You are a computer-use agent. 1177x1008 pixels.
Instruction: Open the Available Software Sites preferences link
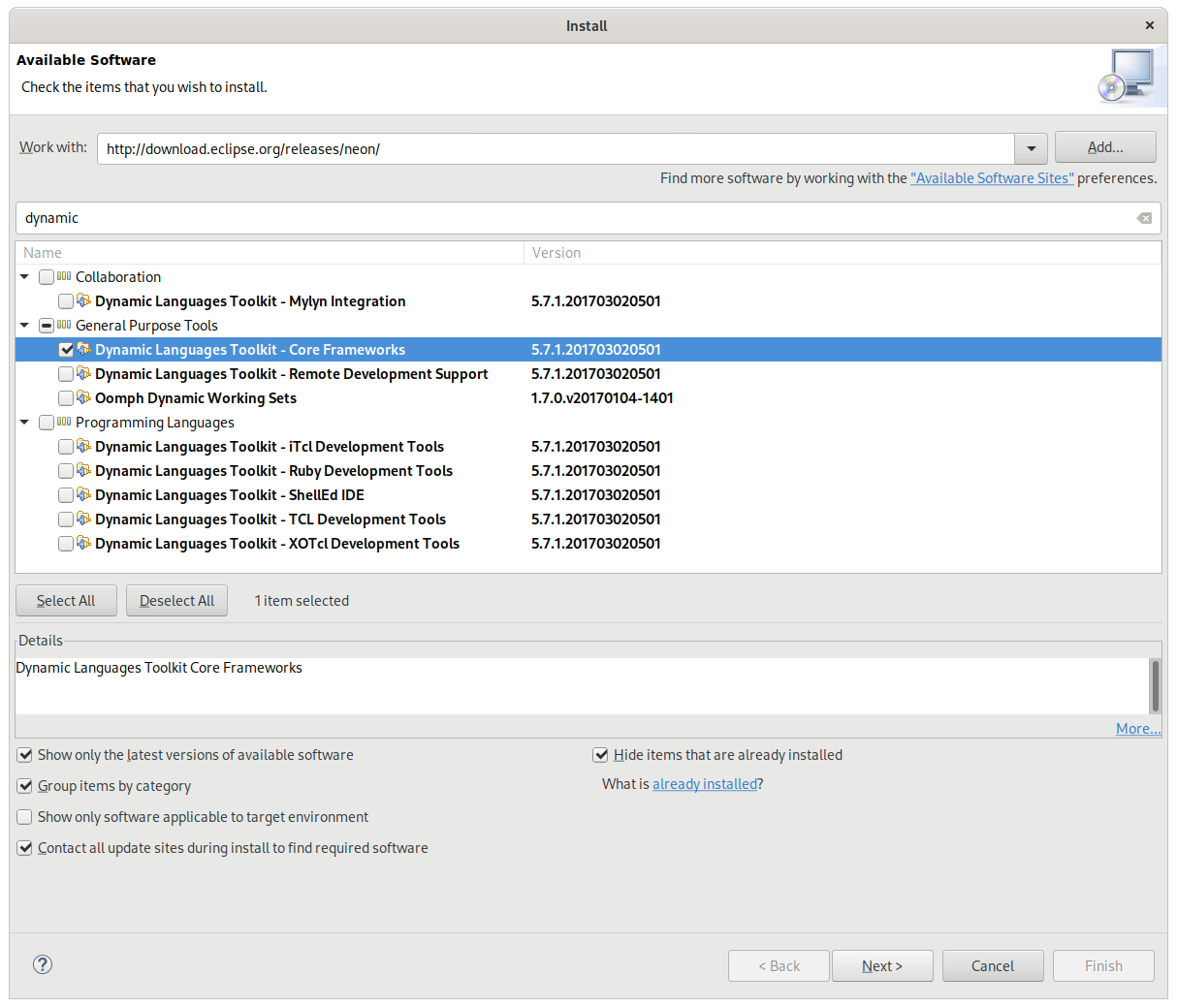[991, 177]
